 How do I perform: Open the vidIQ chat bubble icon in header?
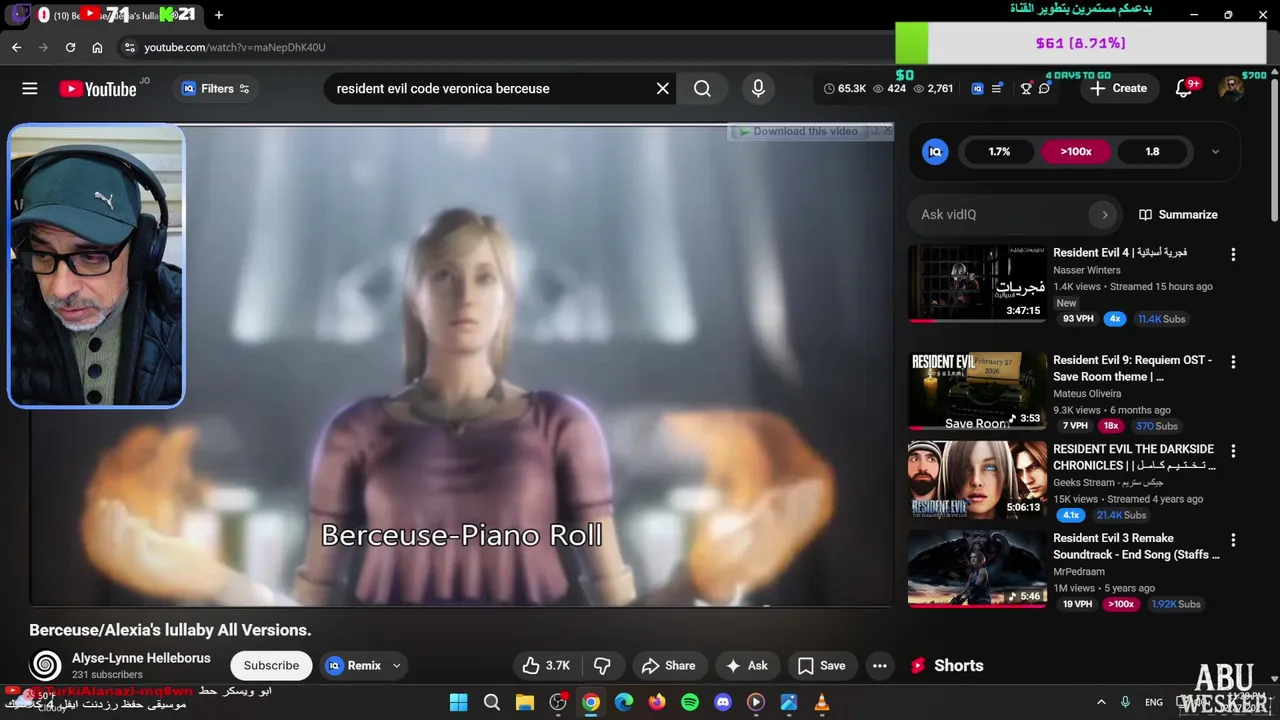click(1044, 88)
